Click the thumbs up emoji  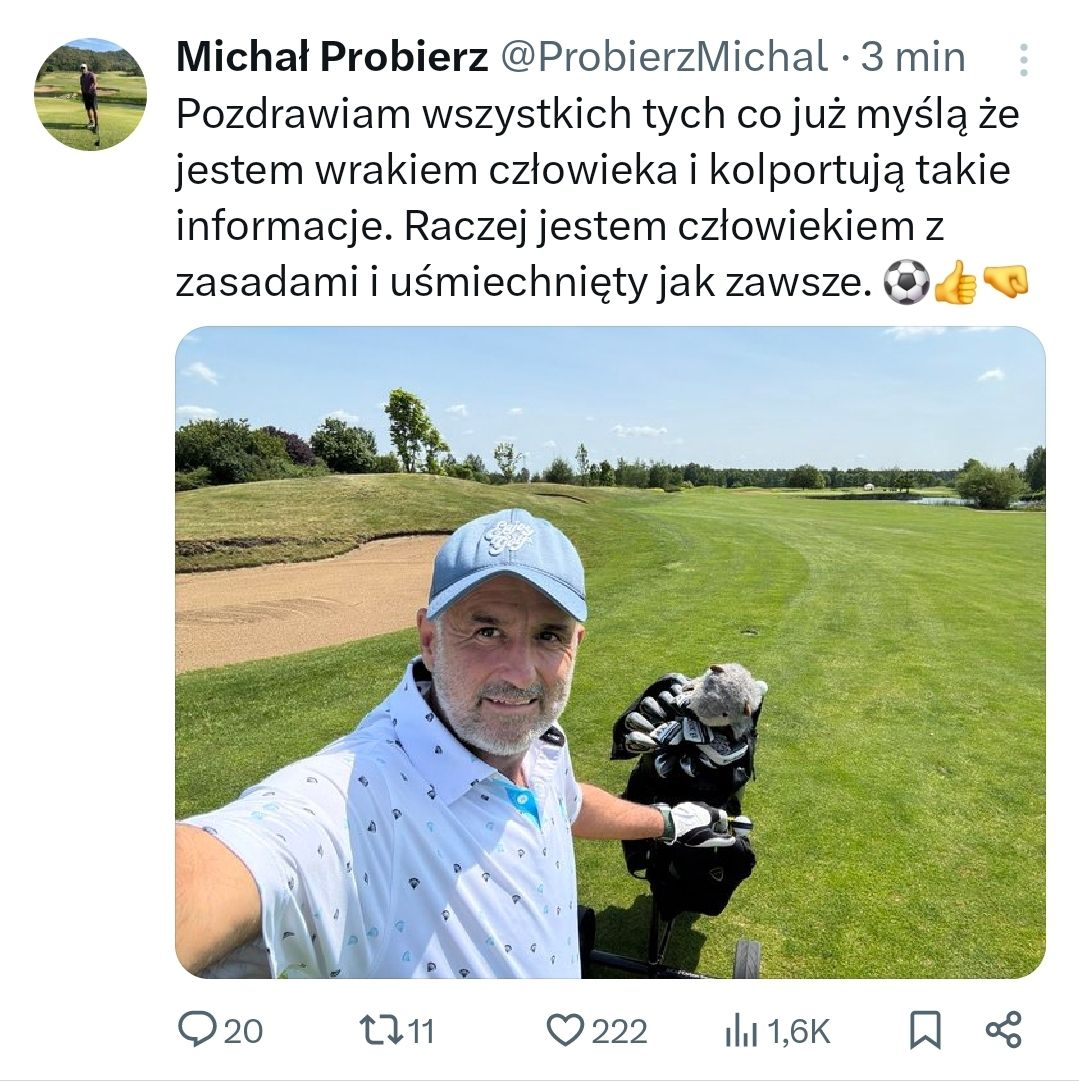956,282
